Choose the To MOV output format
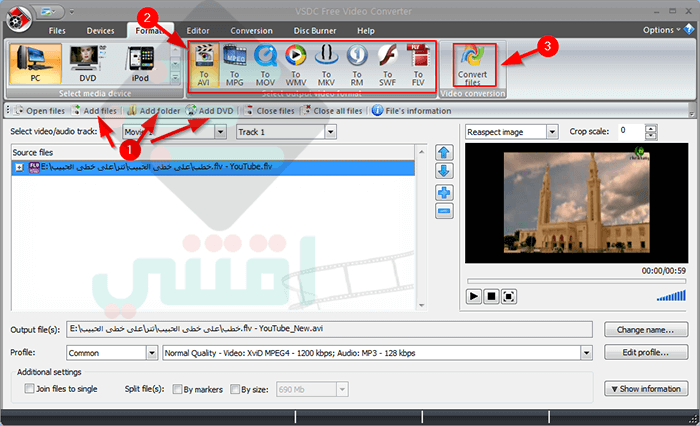Image resolution: width=700 pixels, height=426 pixels. [x=265, y=65]
